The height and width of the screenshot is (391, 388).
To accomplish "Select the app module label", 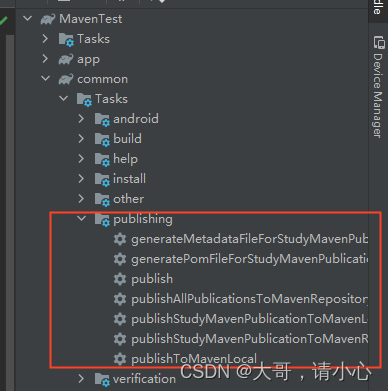I will point(88,60).
